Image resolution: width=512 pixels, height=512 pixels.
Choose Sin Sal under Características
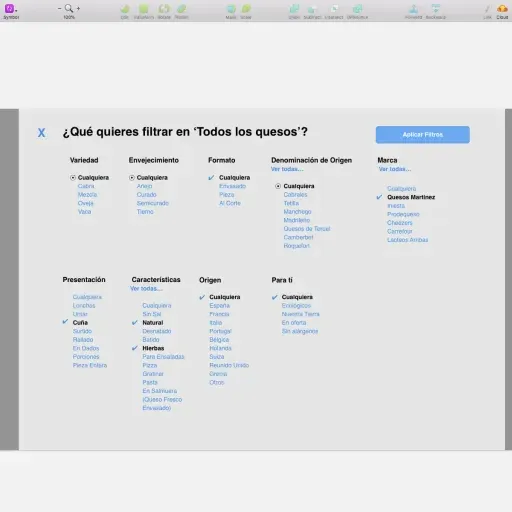click(x=152, y=314)
